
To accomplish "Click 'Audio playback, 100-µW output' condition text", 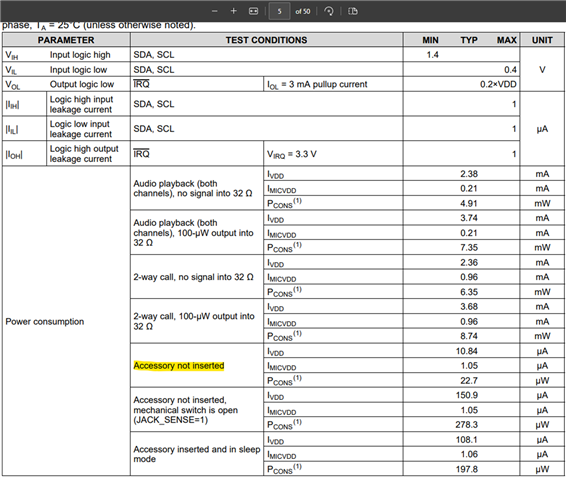I will pos(193,233).
